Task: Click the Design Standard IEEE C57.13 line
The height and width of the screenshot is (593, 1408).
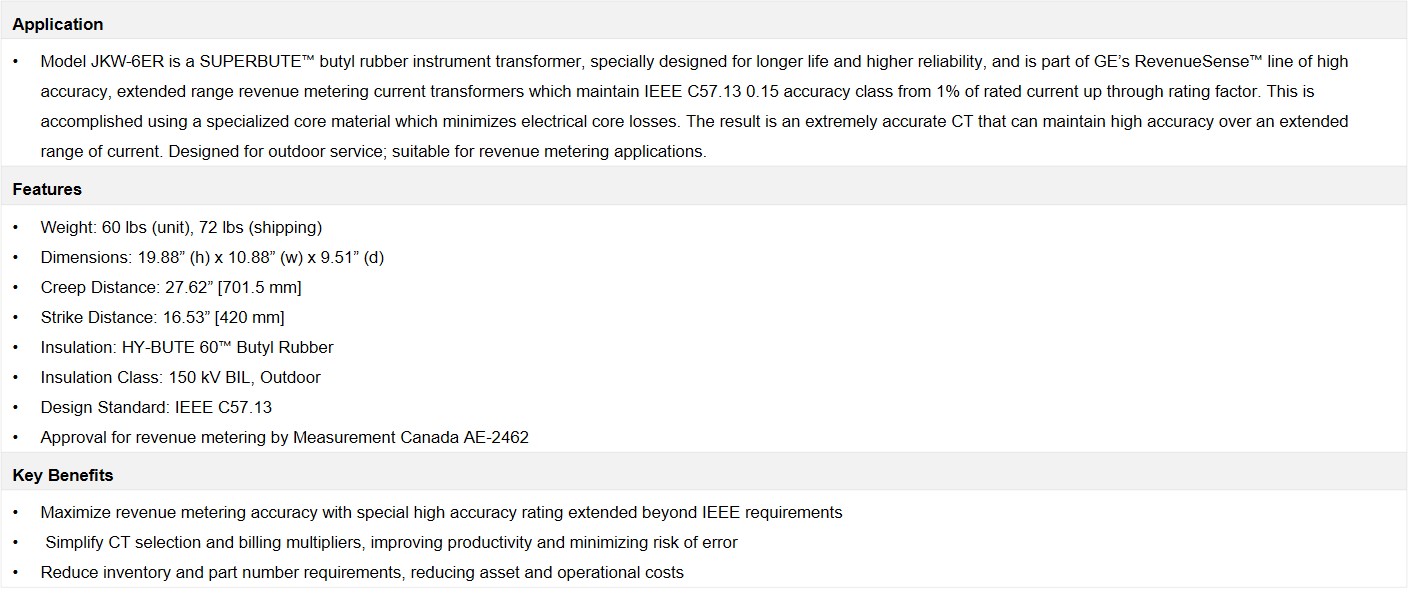Action: pyautogui.click(x=156, y=407)
